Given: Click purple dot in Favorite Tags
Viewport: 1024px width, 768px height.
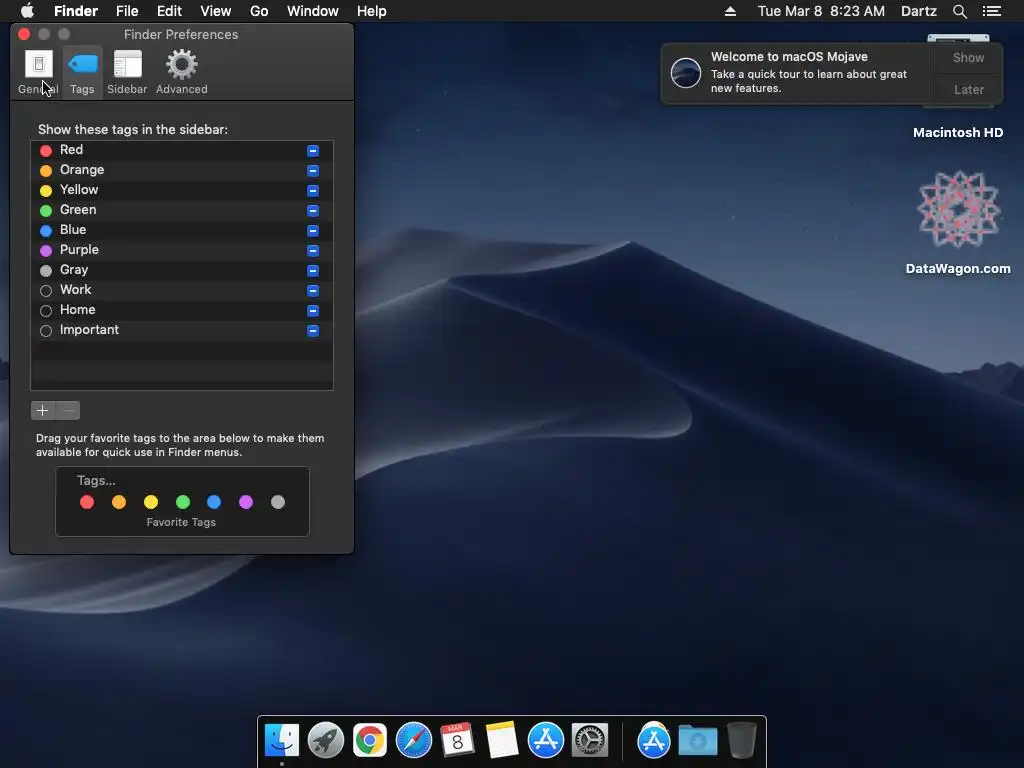Looking at the screenshot, I should [x=246, y=502].
